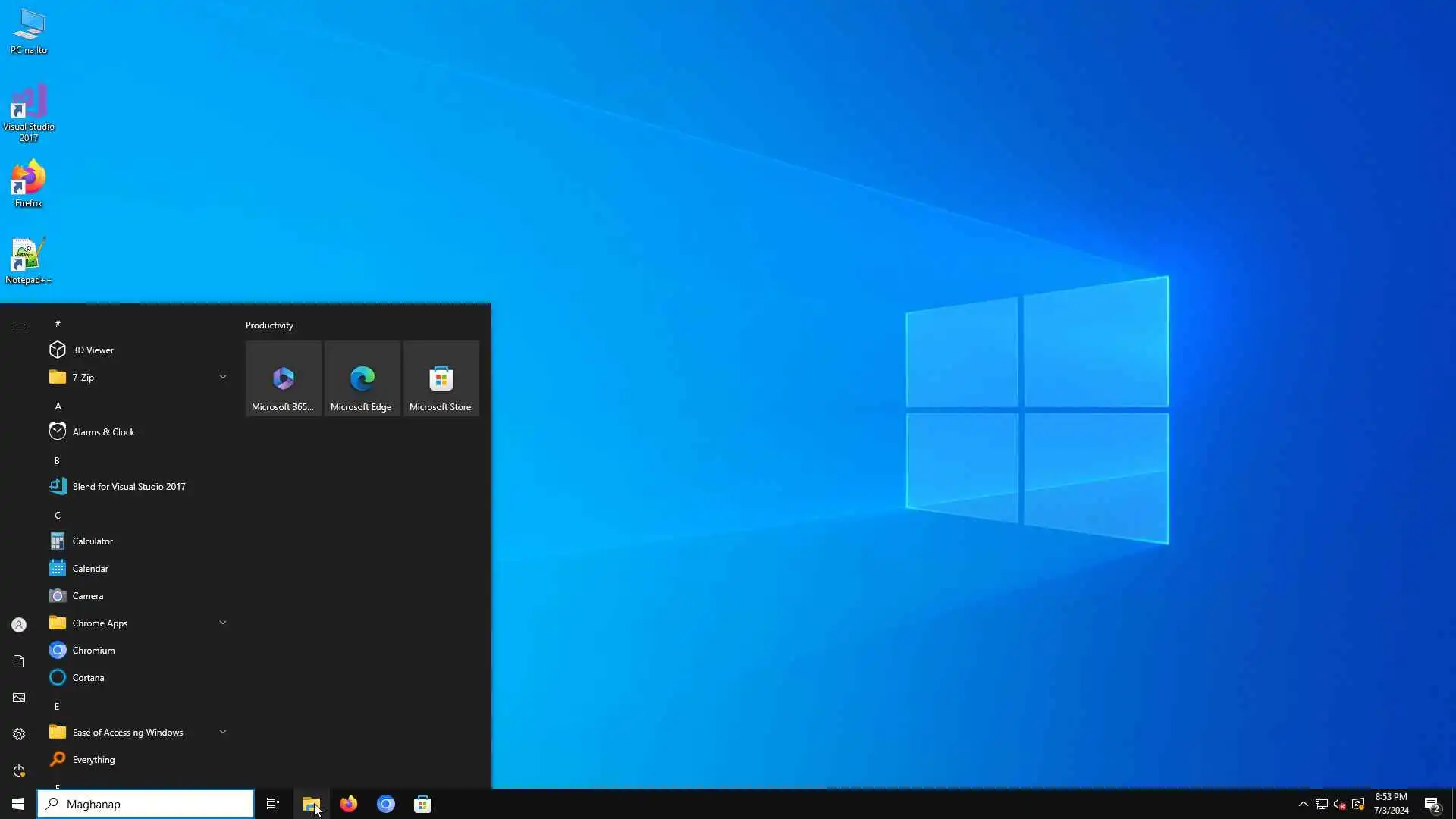Open Settings gear in Start sidebar

pyautogui.click(x=19, y=734)
